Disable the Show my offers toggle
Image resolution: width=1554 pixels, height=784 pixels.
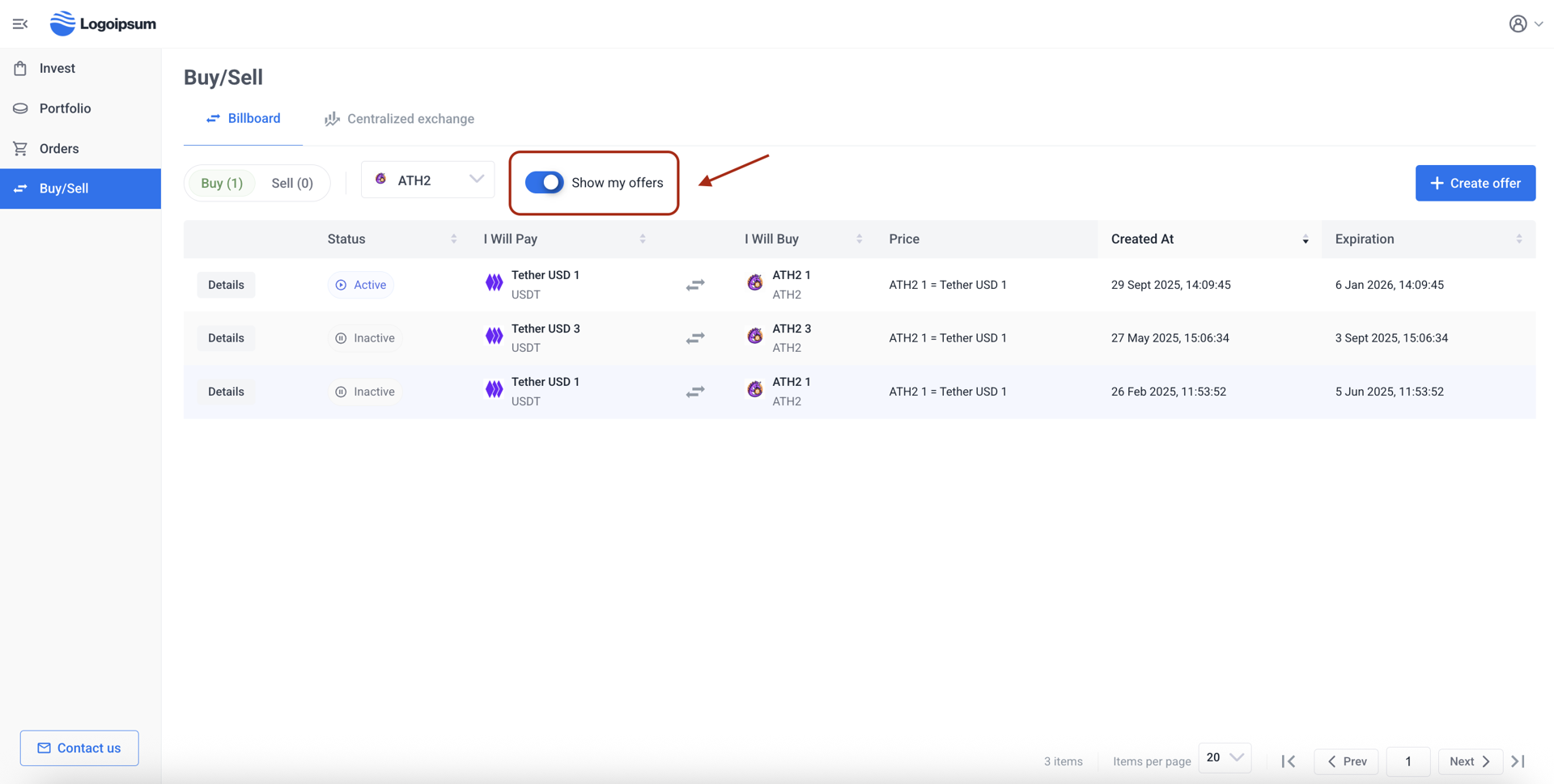coord(544,183)
